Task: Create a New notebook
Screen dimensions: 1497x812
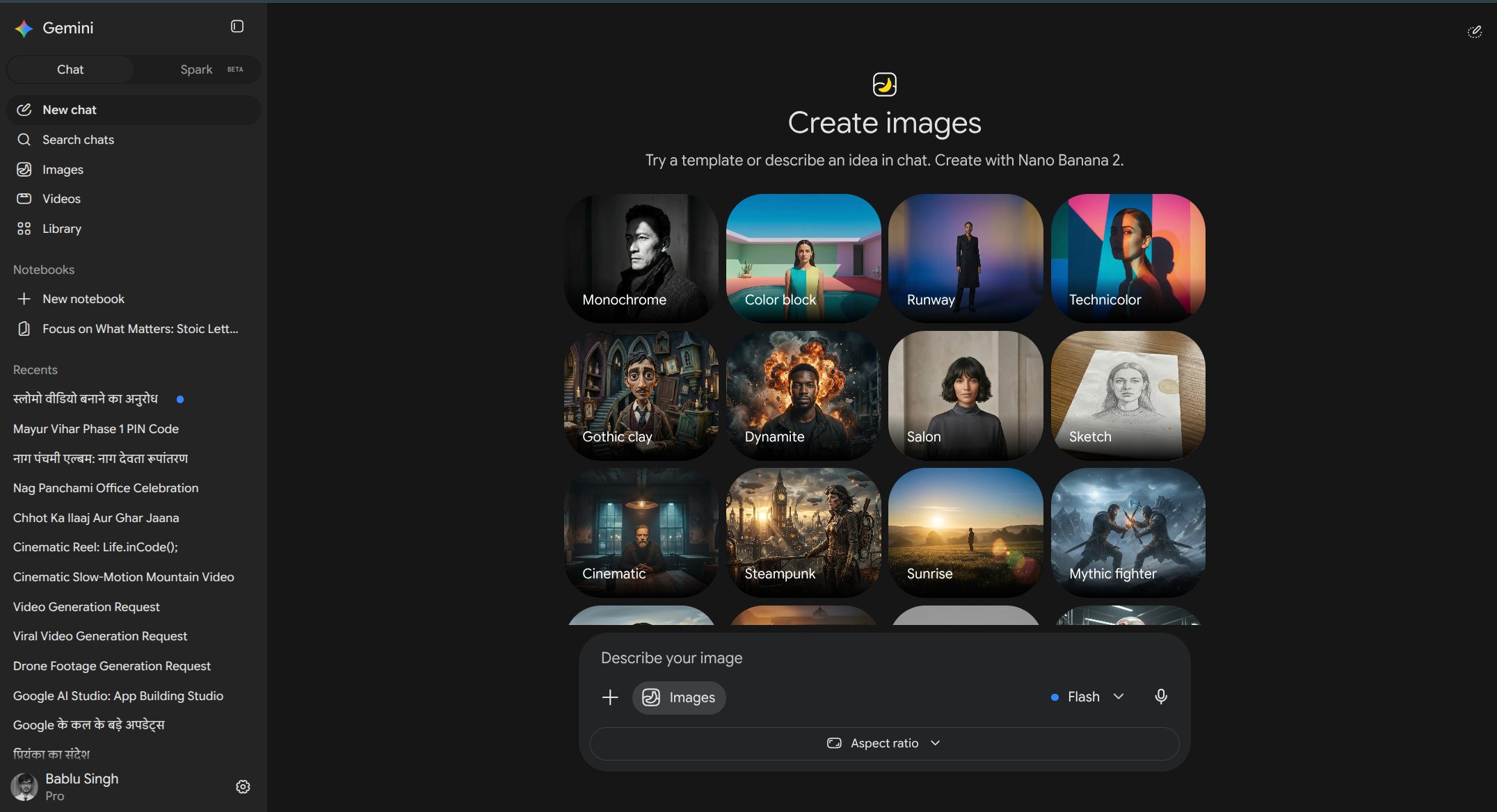Action: coord(134,299)
